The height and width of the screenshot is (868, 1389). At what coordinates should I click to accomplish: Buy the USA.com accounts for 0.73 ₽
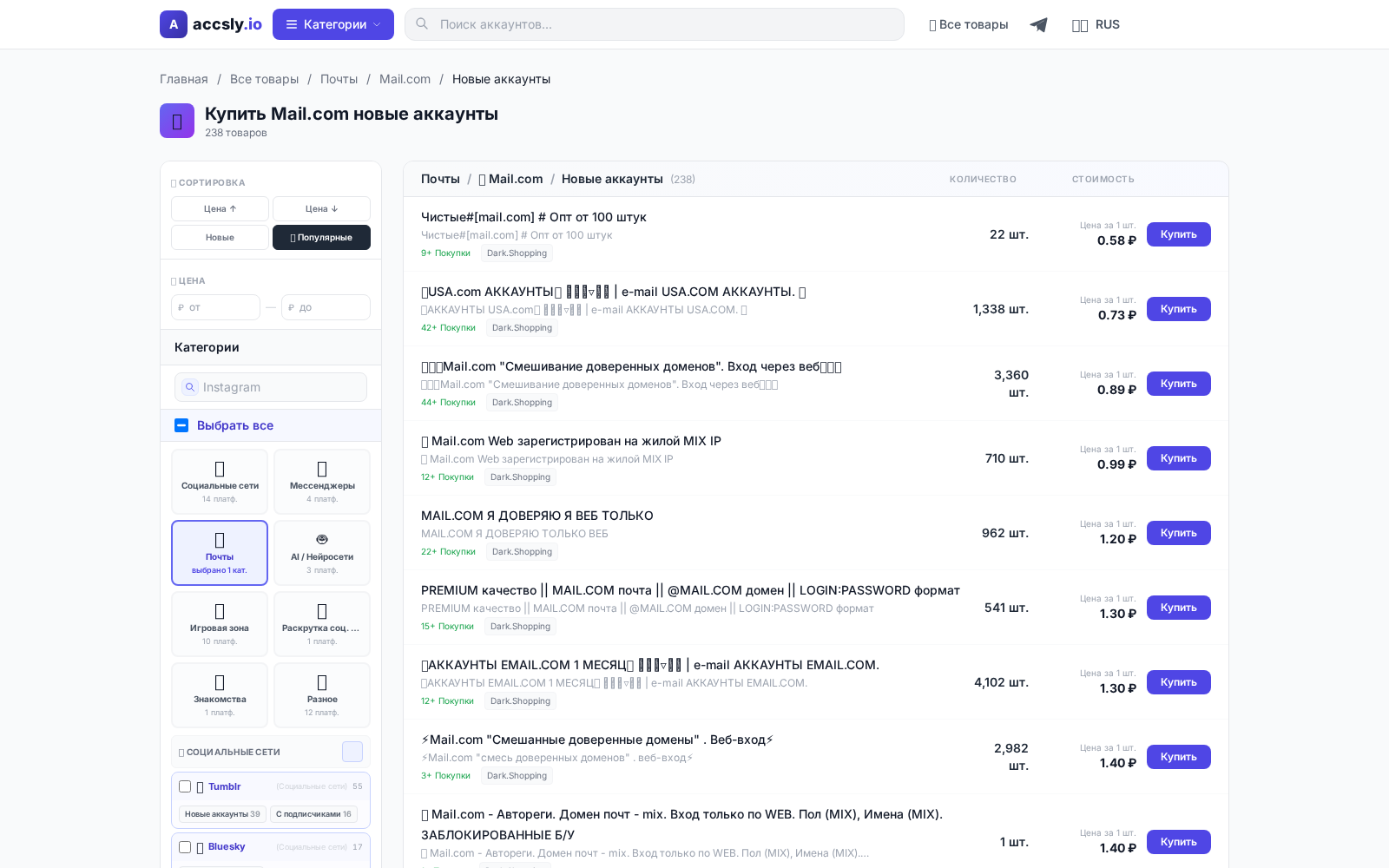[1178, 309]
